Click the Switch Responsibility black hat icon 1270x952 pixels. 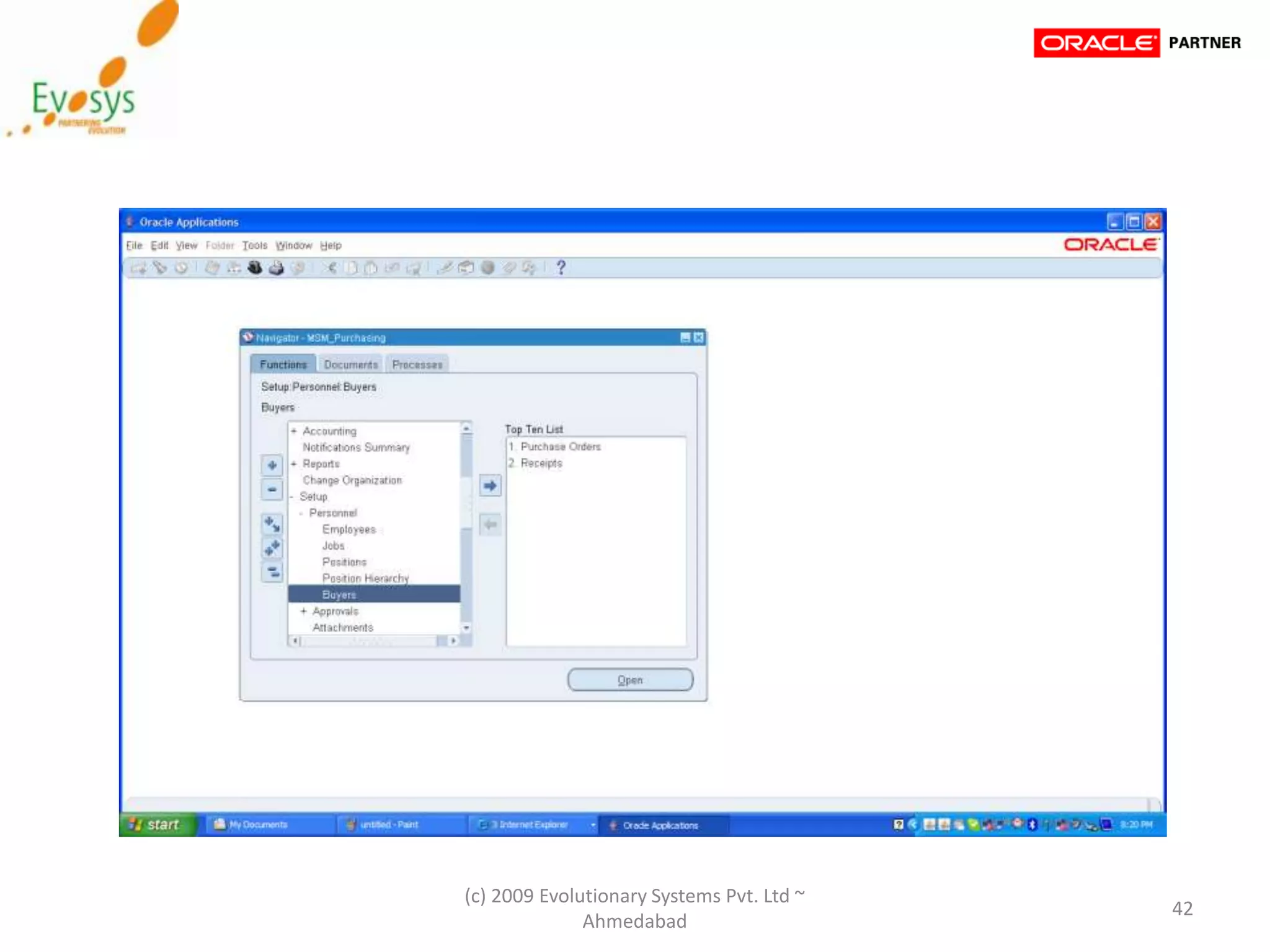pyautogui.click(x=255, y=268)
